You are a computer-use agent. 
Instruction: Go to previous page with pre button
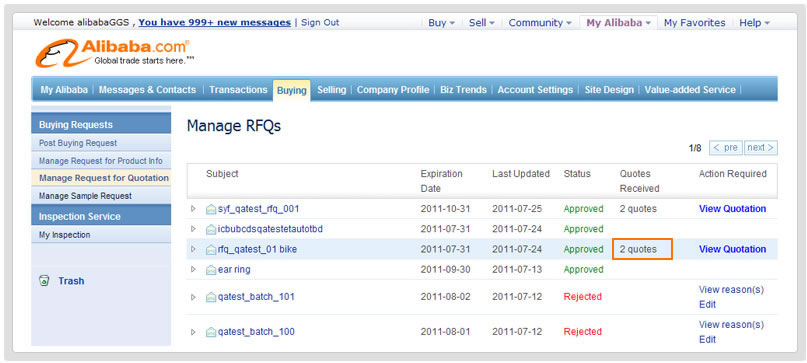726,148
